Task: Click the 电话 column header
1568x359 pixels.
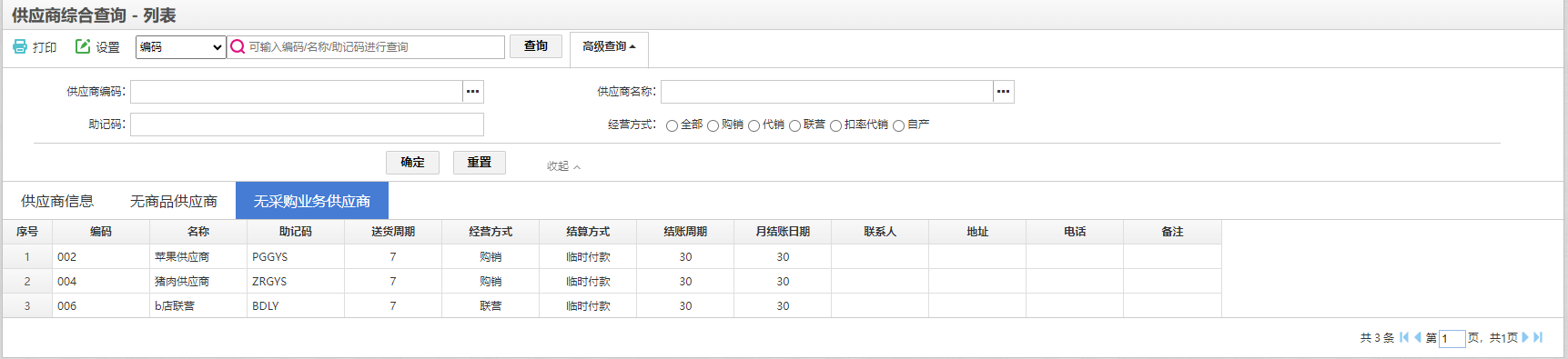Action: tap(1075, 232)
